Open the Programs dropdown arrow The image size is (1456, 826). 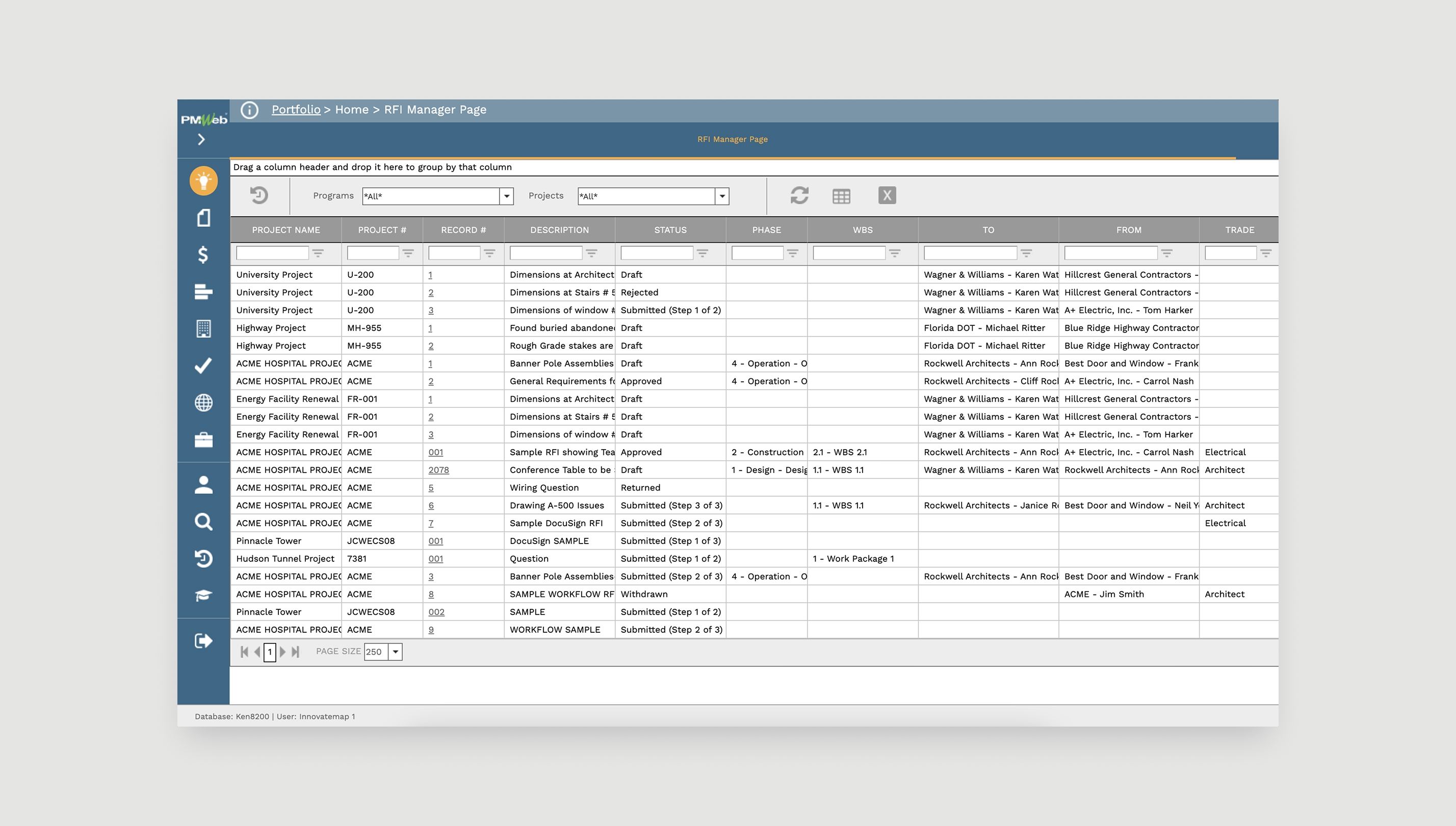(507, 196)
